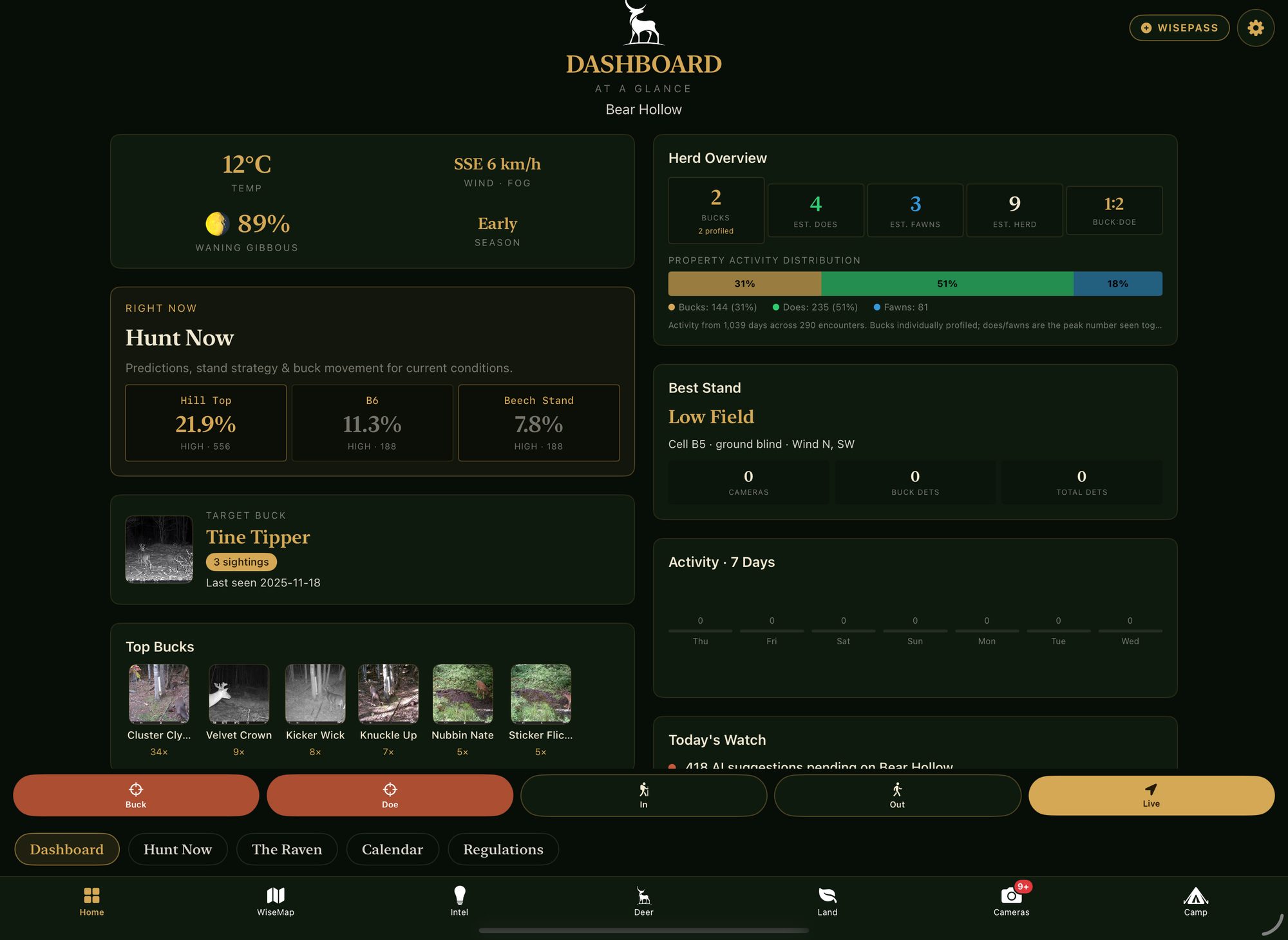1288x940 pixels.
Task: Click the WISEPASS button
Action: click(x=1179, y=28)
